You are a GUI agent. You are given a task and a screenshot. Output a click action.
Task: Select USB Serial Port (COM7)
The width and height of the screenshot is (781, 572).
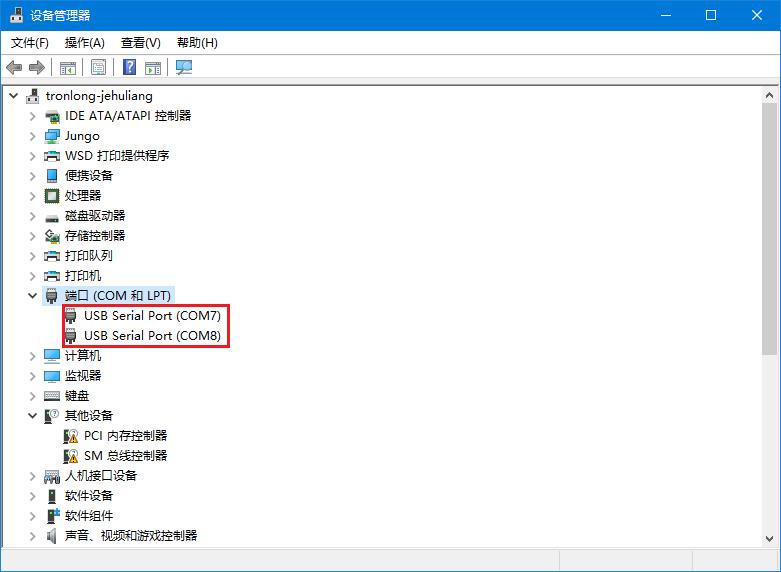click(152, 316)
